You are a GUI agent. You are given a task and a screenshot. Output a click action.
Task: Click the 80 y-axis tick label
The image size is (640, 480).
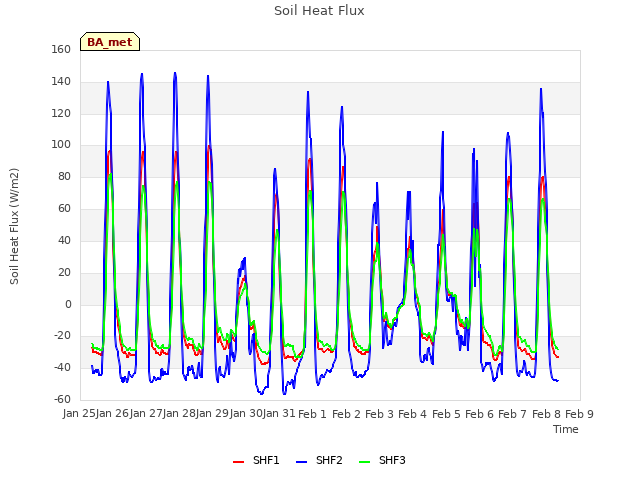(64, 176)
